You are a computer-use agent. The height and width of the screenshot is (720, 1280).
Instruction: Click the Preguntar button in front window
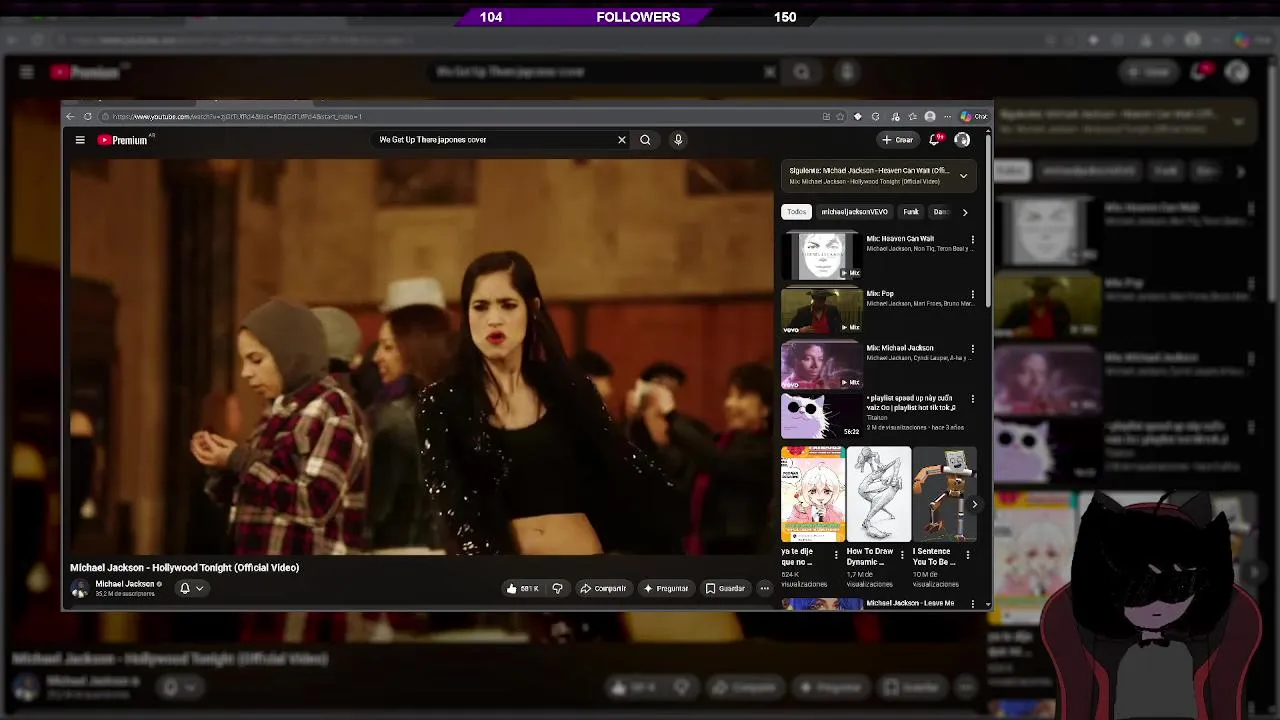(666, 588)
